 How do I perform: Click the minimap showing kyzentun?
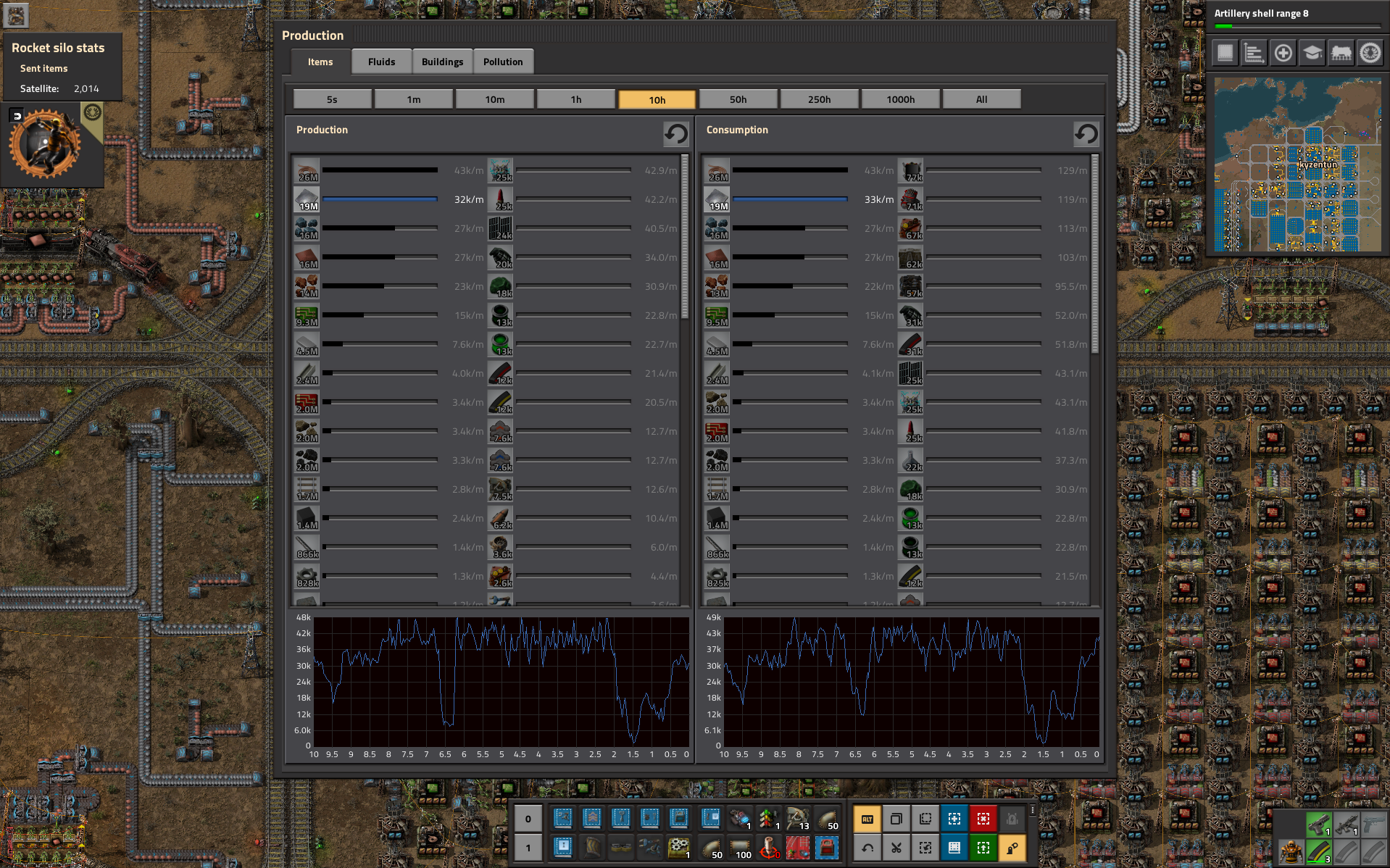1297,164
